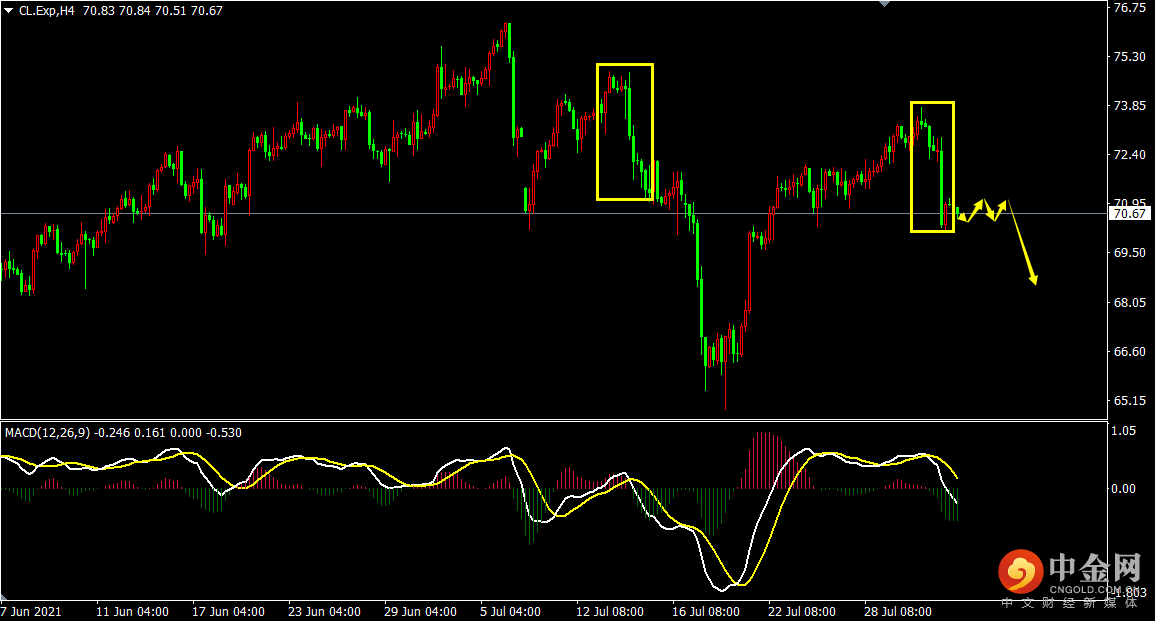Select the yellow rectangle around the 28 Jul drop
The height and width of the screenshot is (621, 1155).
932,167
